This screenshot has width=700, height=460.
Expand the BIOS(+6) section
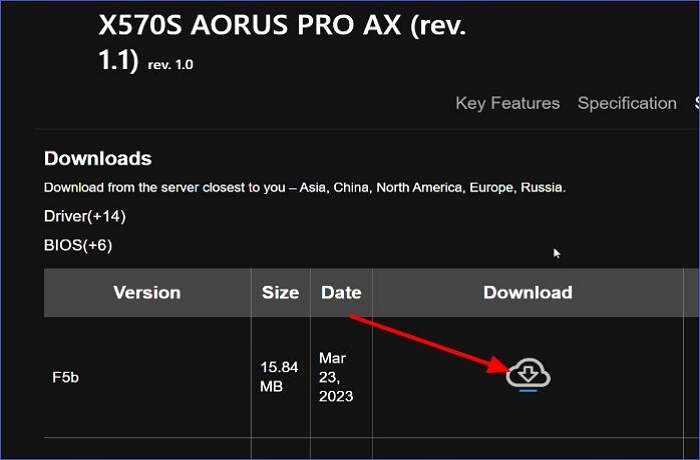point(79,244)
